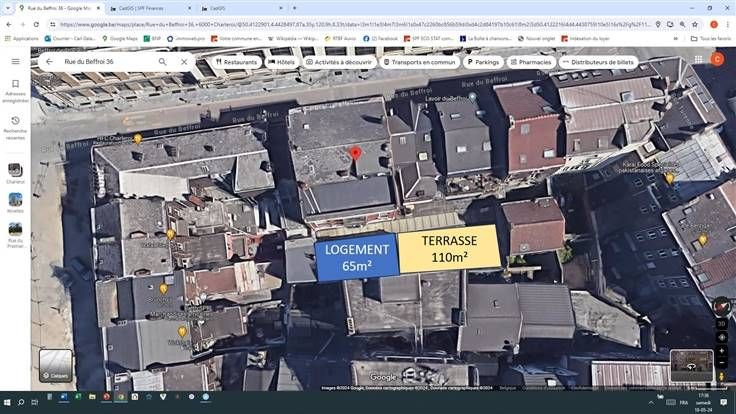This screenshot has height=414, width=736.
Task: Clear the search box with X
Action: coord(184,61)
